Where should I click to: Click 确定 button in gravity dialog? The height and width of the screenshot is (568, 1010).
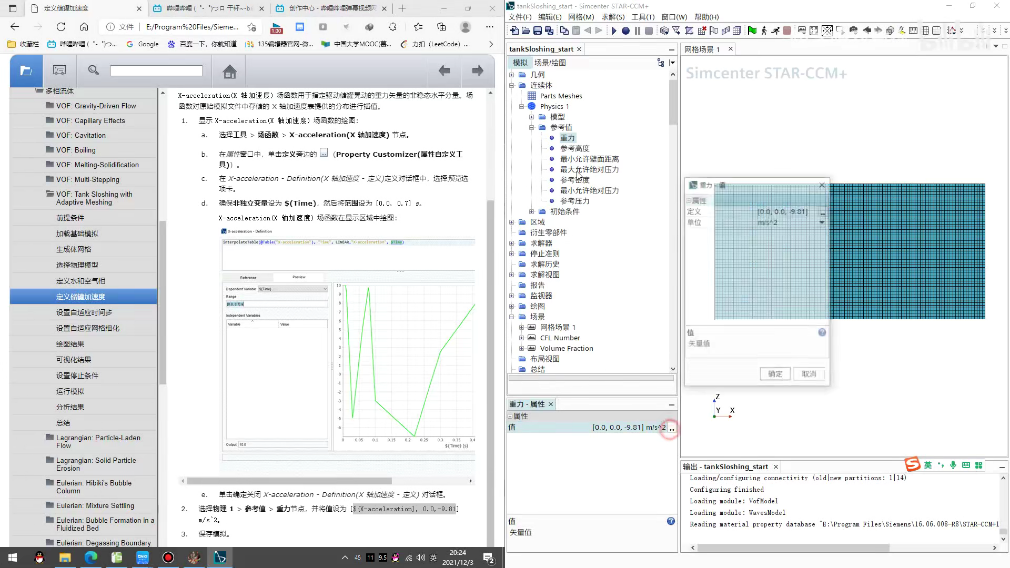point(775,374)
